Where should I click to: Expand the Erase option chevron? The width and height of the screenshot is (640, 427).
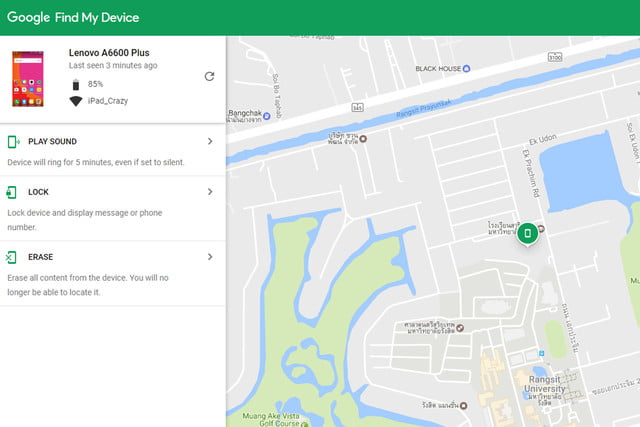(210, 257)
